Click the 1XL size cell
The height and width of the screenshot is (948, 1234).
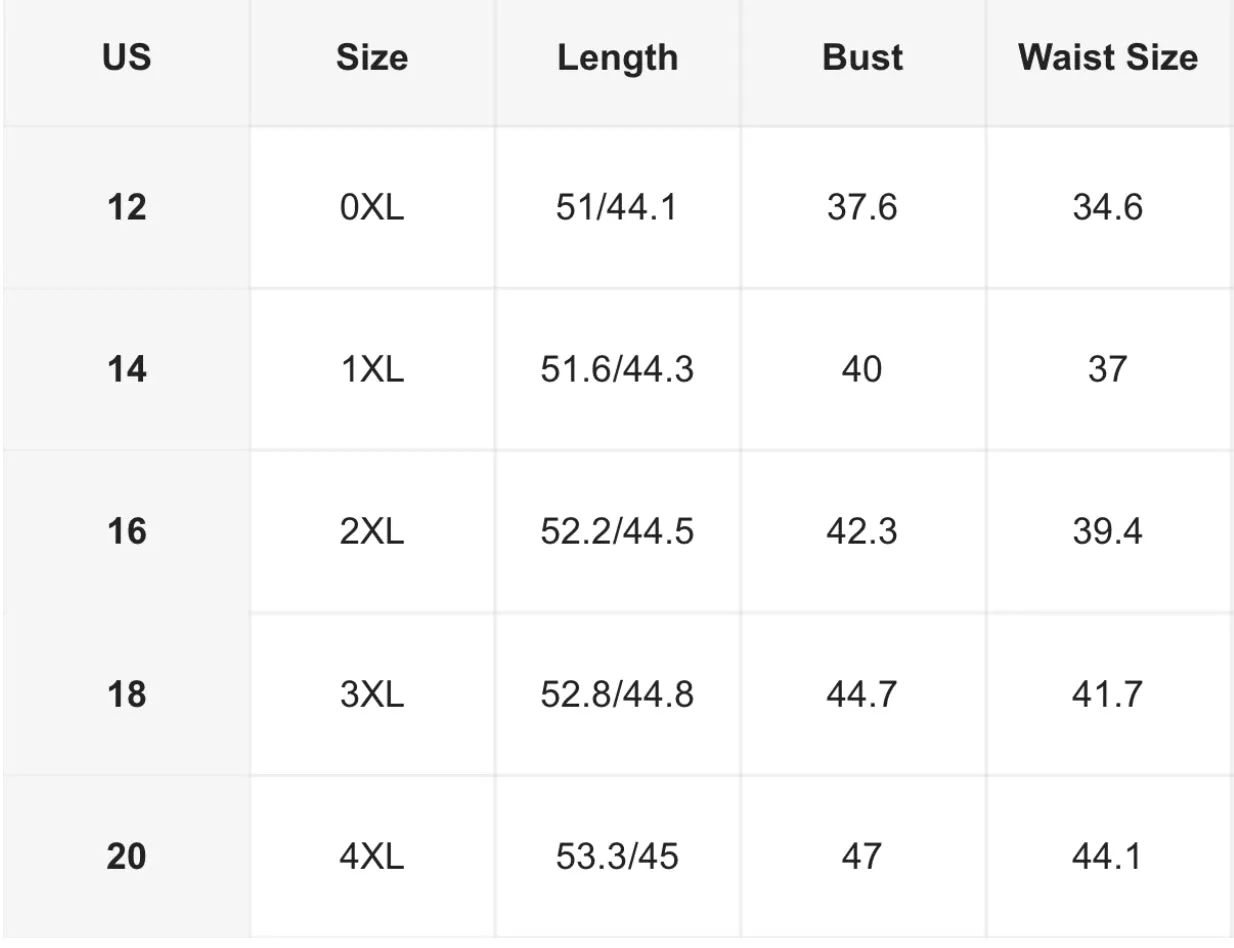point(372,370)
